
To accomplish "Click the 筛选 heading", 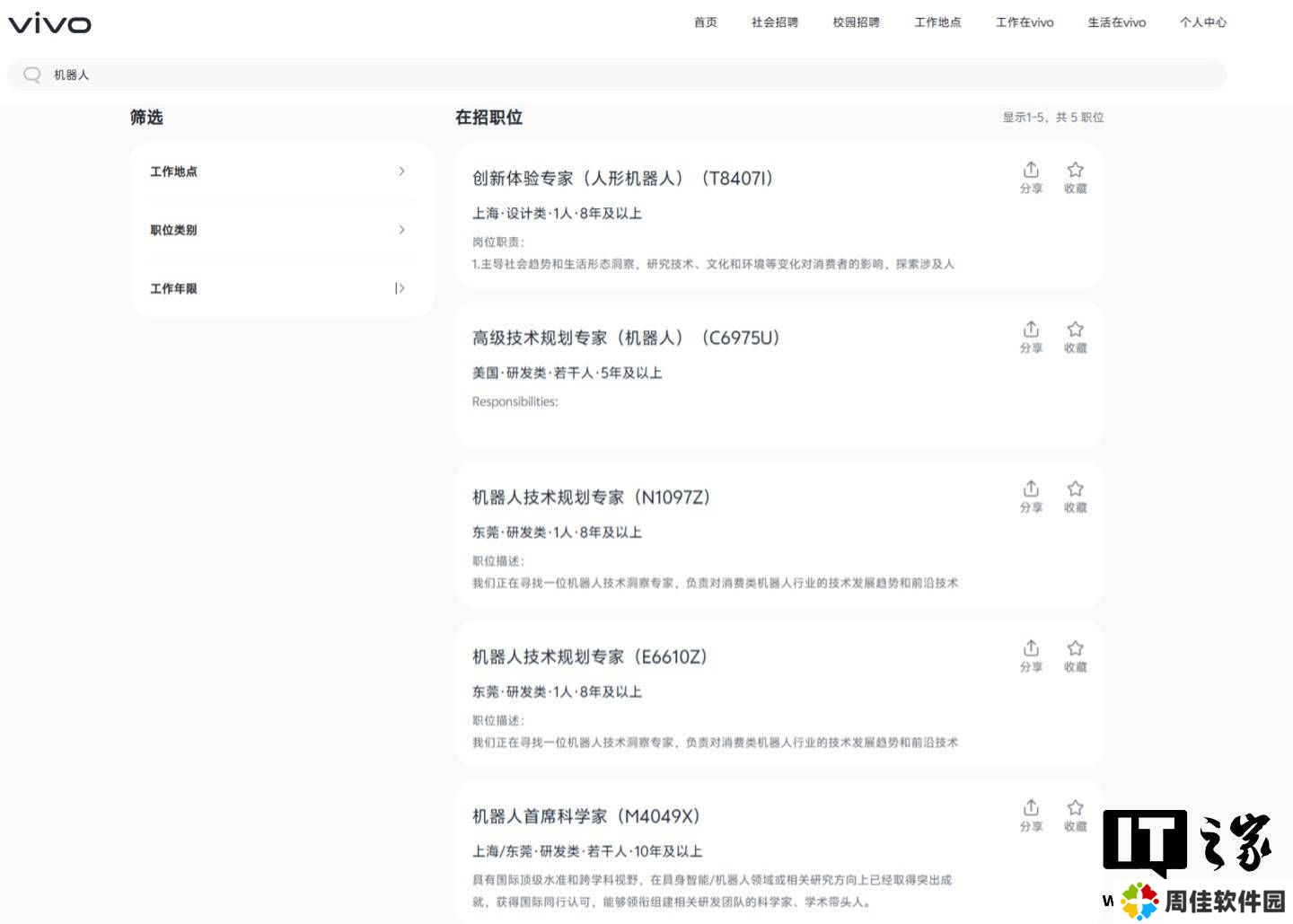I will (146, 118).
